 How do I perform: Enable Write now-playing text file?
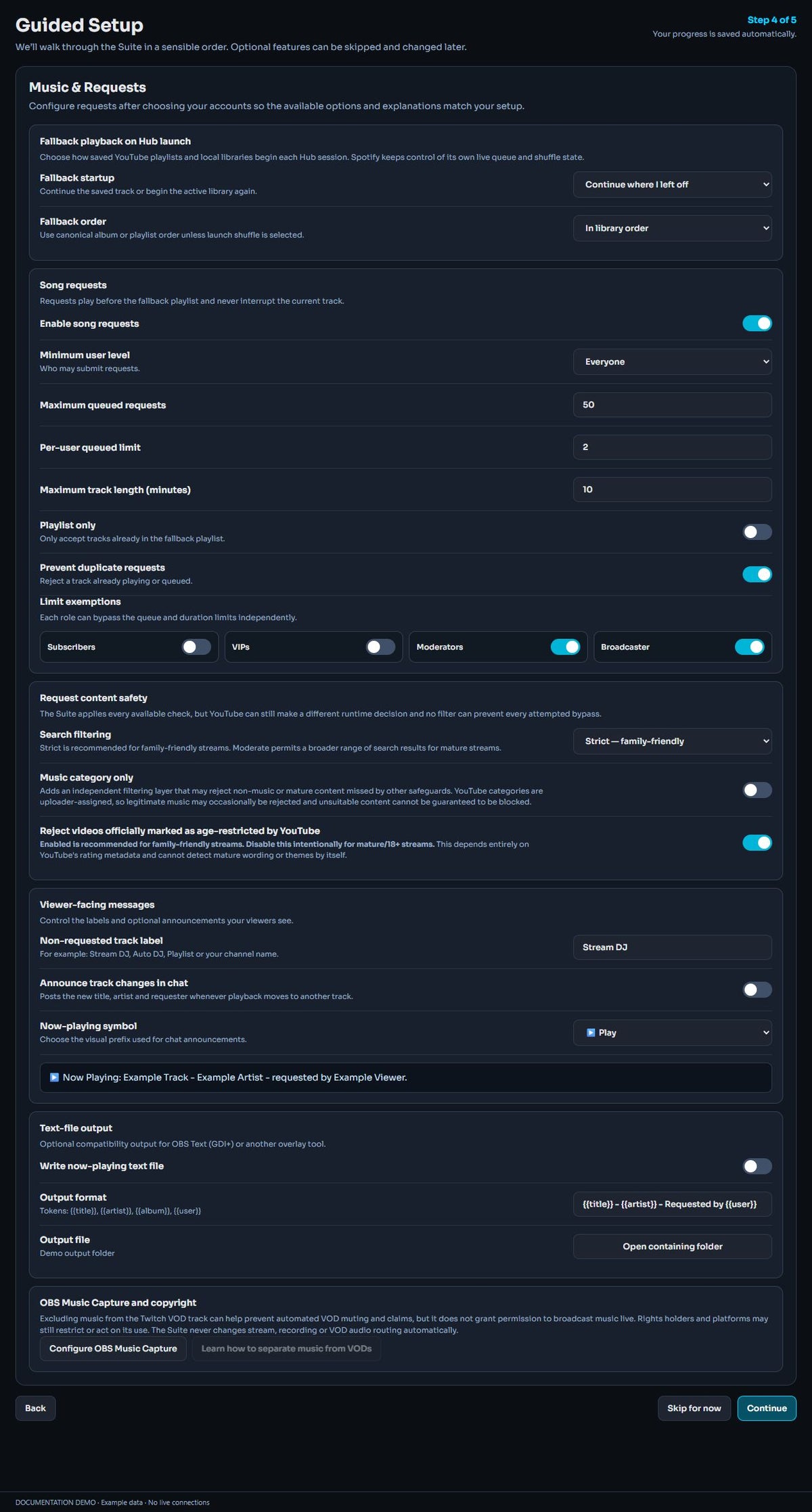tap(757, 1166)
